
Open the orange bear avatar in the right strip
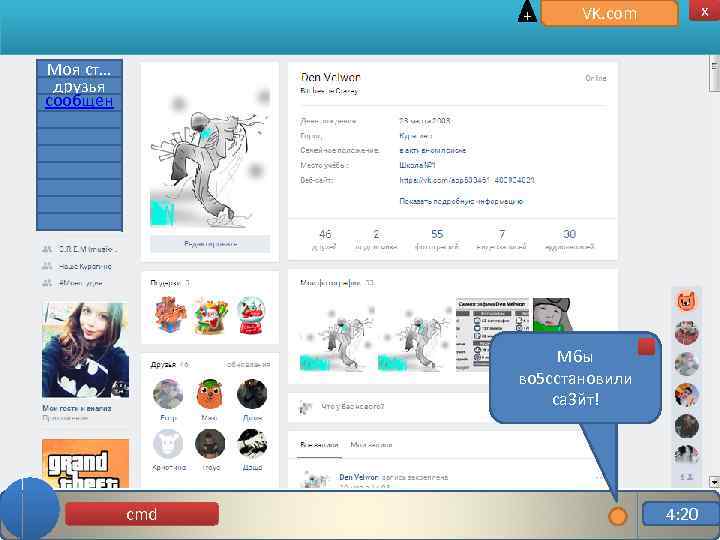click(686, 301)
